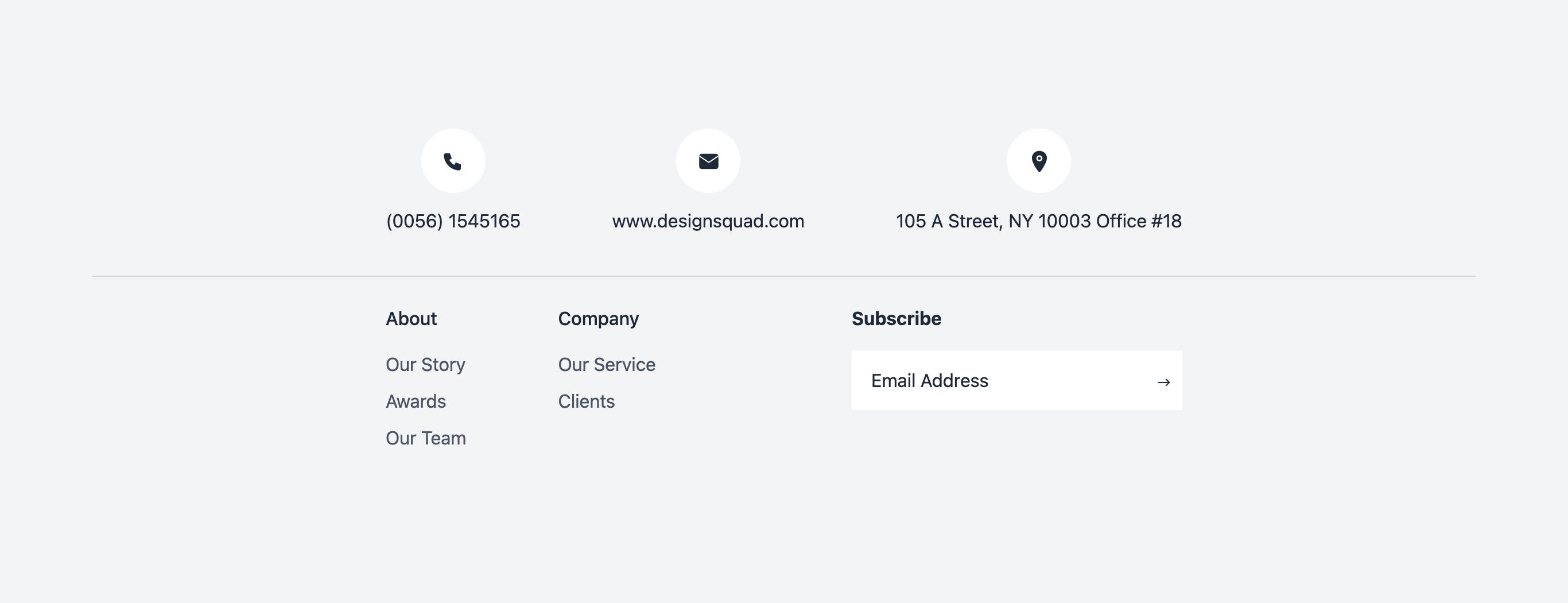Click the About column heading
This screenshot has height=603, width=1568.
(411, 319)
